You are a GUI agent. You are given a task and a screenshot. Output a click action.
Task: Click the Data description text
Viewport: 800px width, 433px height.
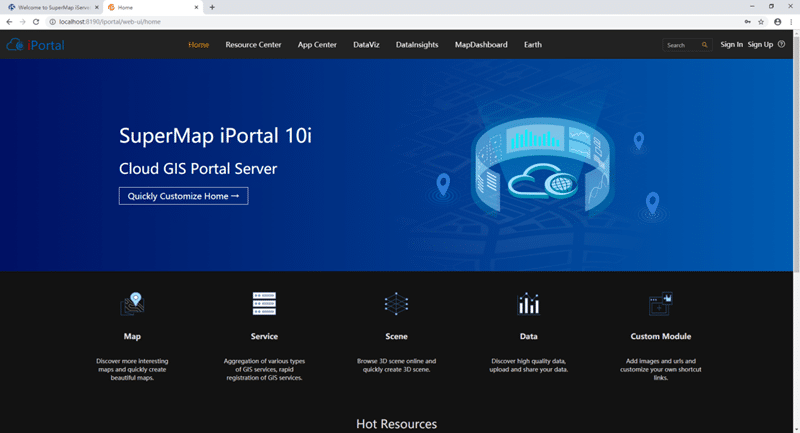529,365
